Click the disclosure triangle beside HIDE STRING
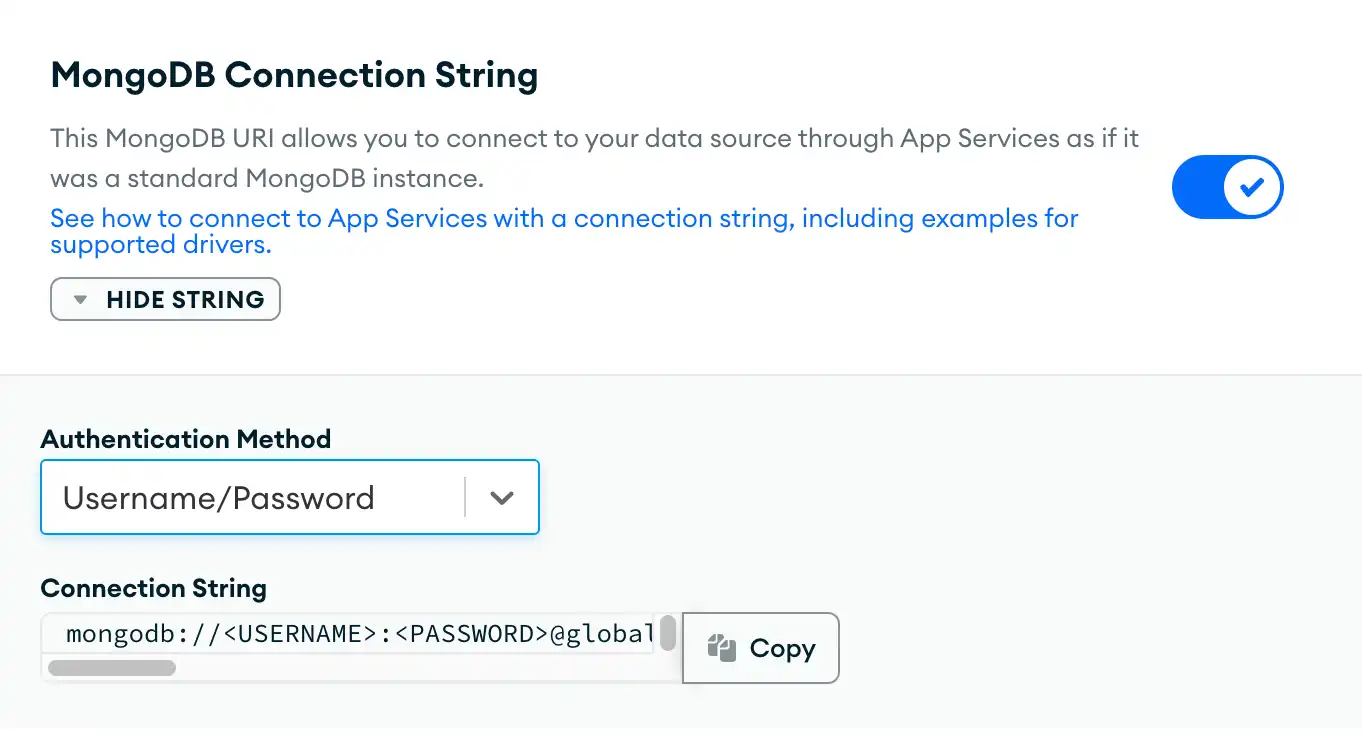 click(x=80, y=299)
